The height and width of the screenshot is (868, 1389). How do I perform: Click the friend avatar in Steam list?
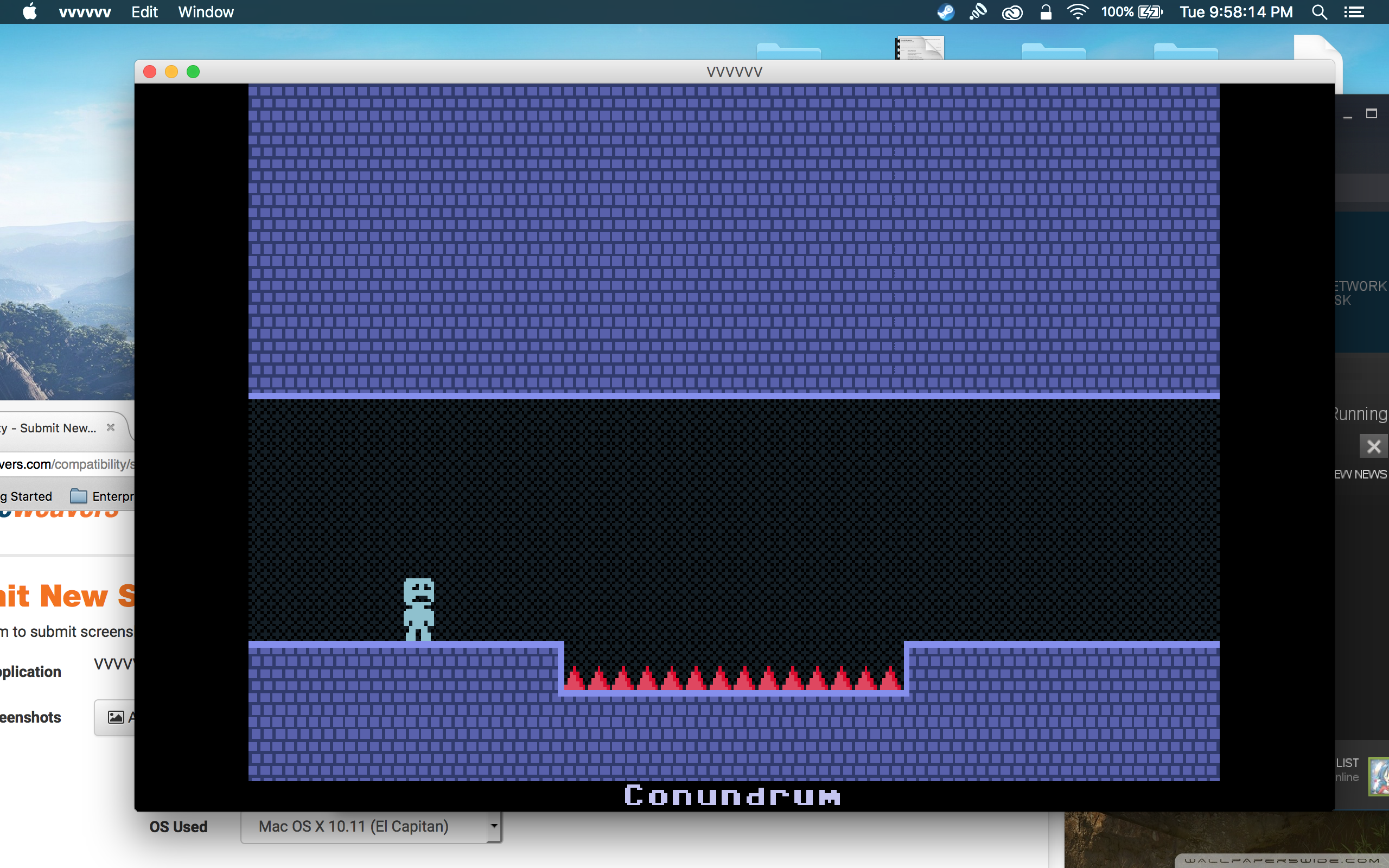click(x=1379, y=777)
